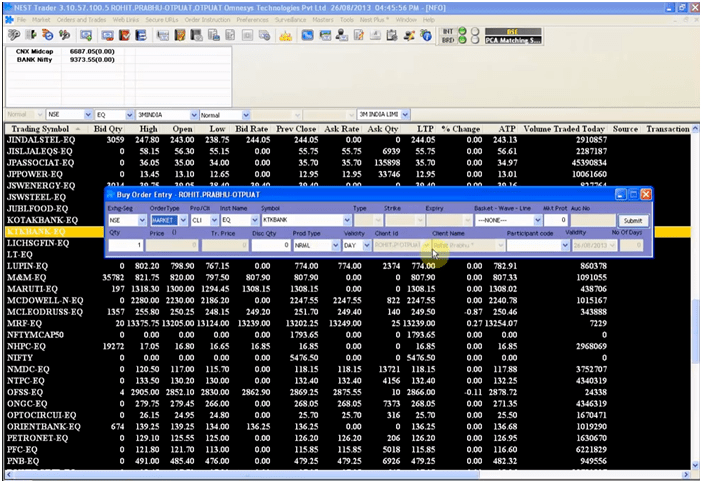Open the Masters menu
Image resolution: width=702 pixels, height=483 pixels.
click(323, 20)
